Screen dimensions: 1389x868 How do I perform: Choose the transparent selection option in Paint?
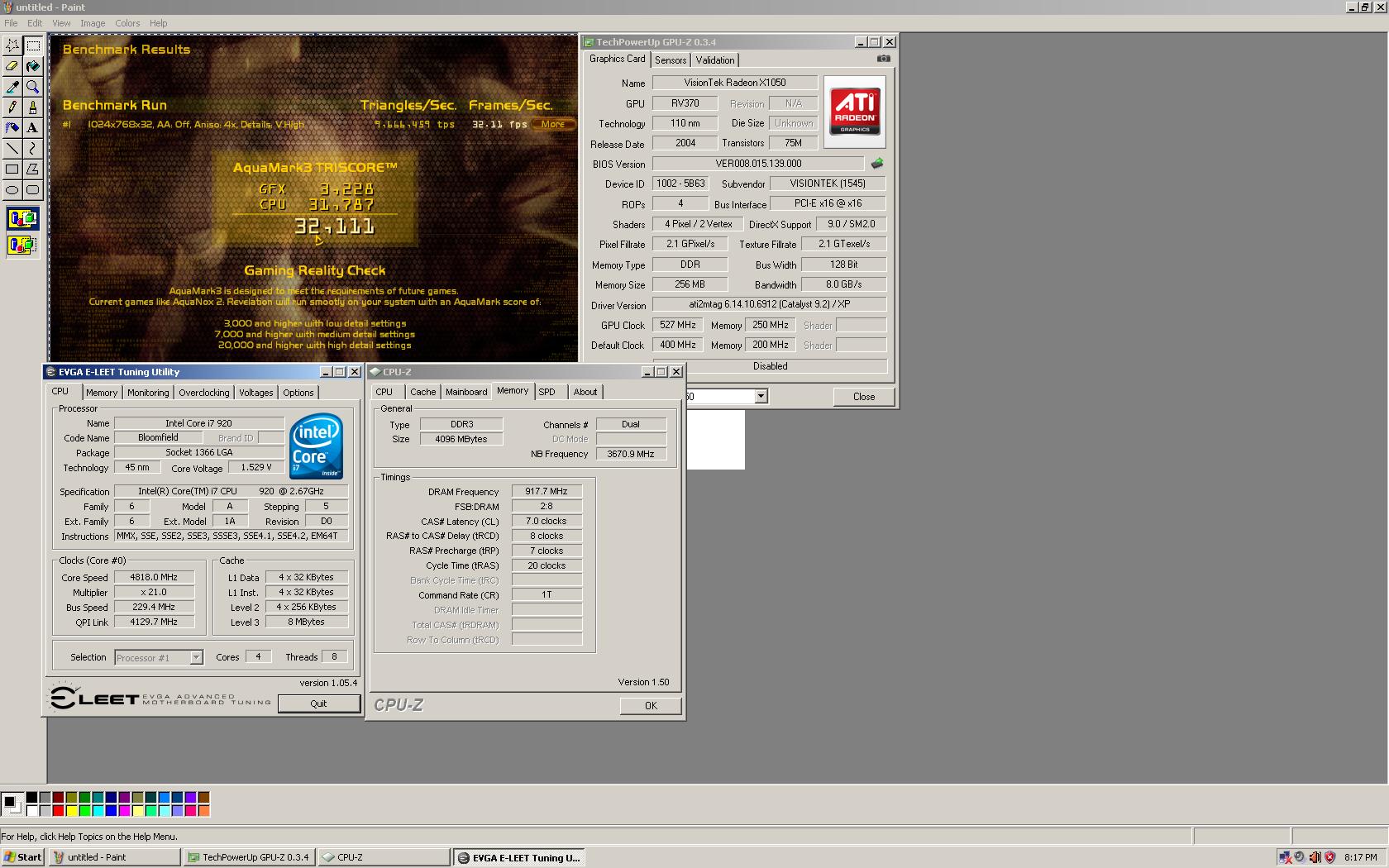(x=22, y=245)
